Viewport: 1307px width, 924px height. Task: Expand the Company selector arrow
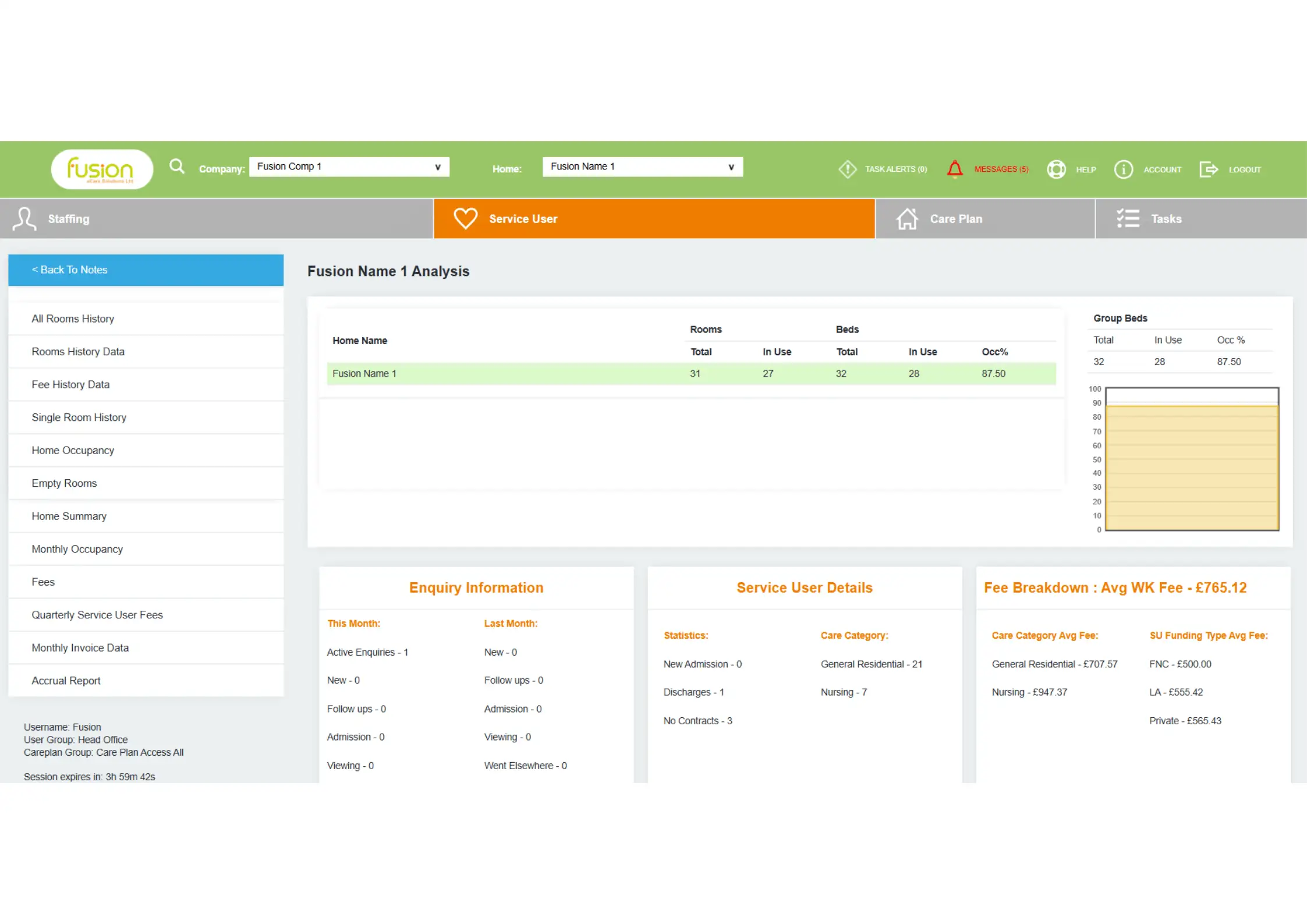[437, 167]
